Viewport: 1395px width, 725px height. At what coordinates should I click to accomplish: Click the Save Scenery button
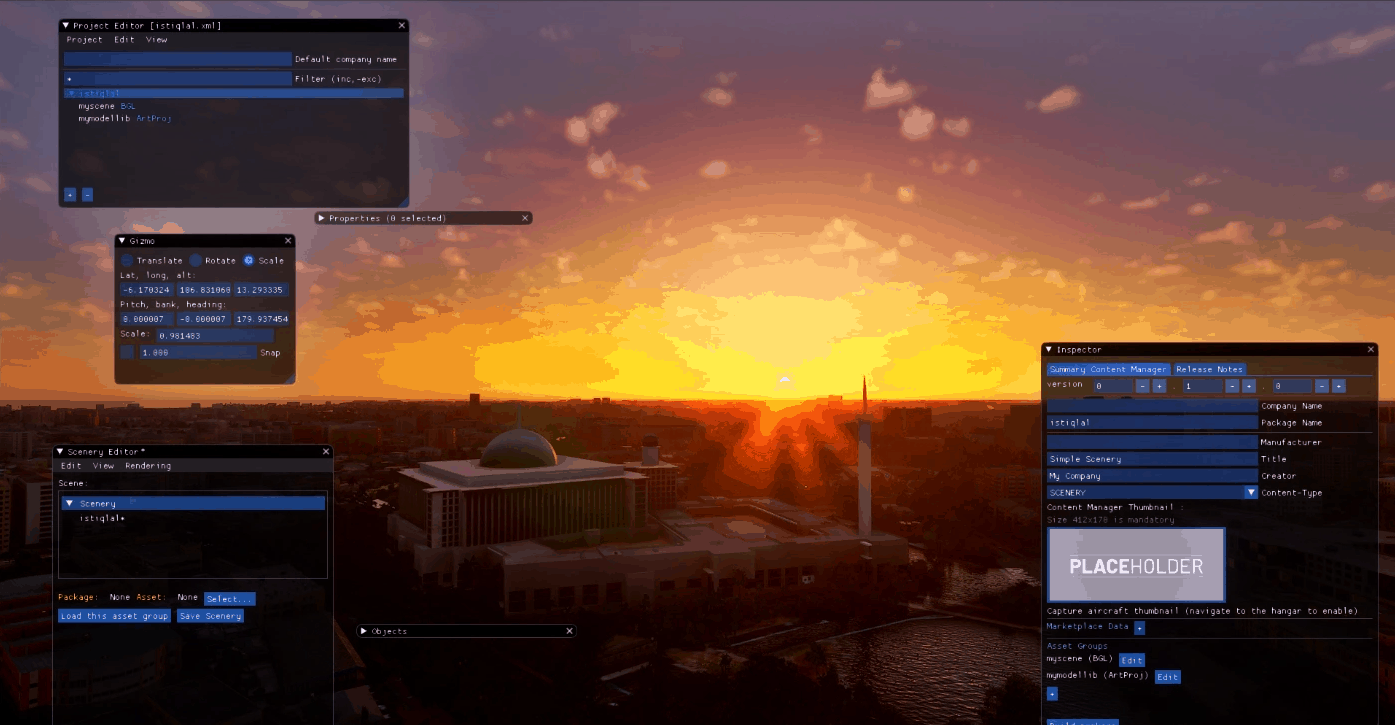tap(210, 616)
